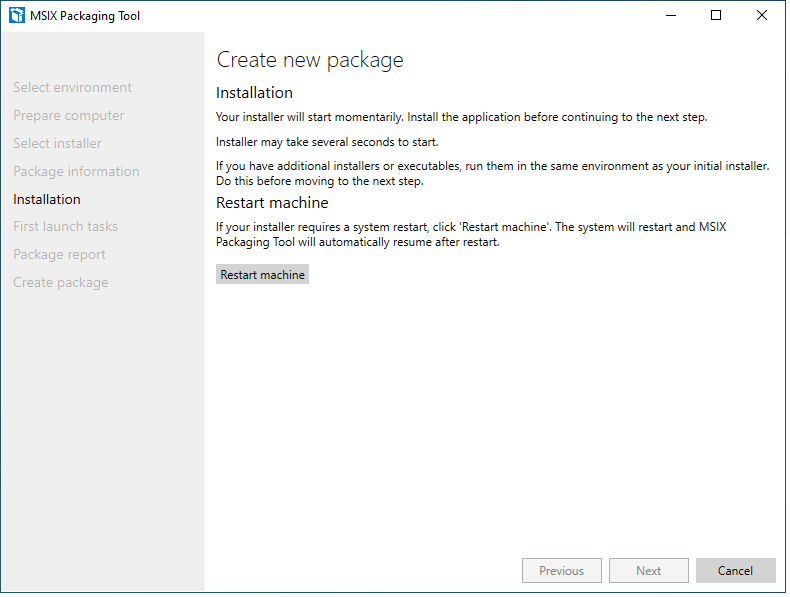Maximize the MSIX Packaging Tool window
The width and height of the screenshot is (790, 597).
click(x=718, y=16)
